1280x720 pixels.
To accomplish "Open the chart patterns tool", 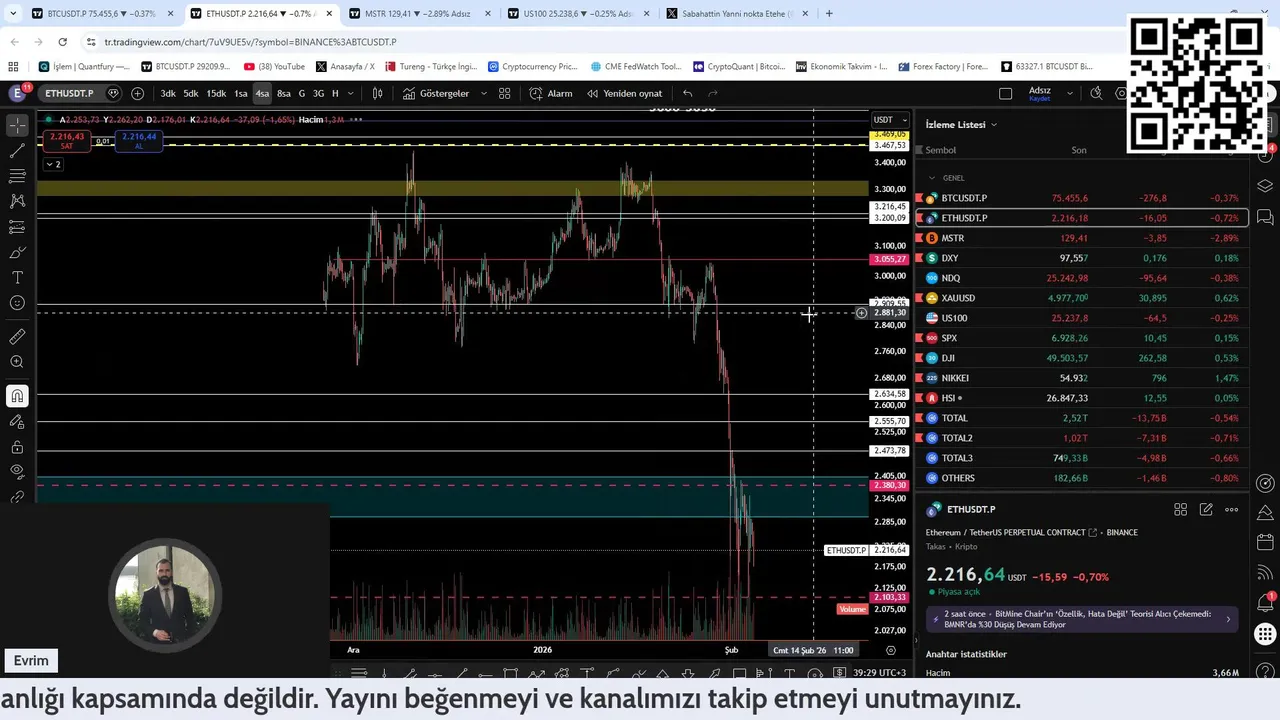I will pos(17,201).
